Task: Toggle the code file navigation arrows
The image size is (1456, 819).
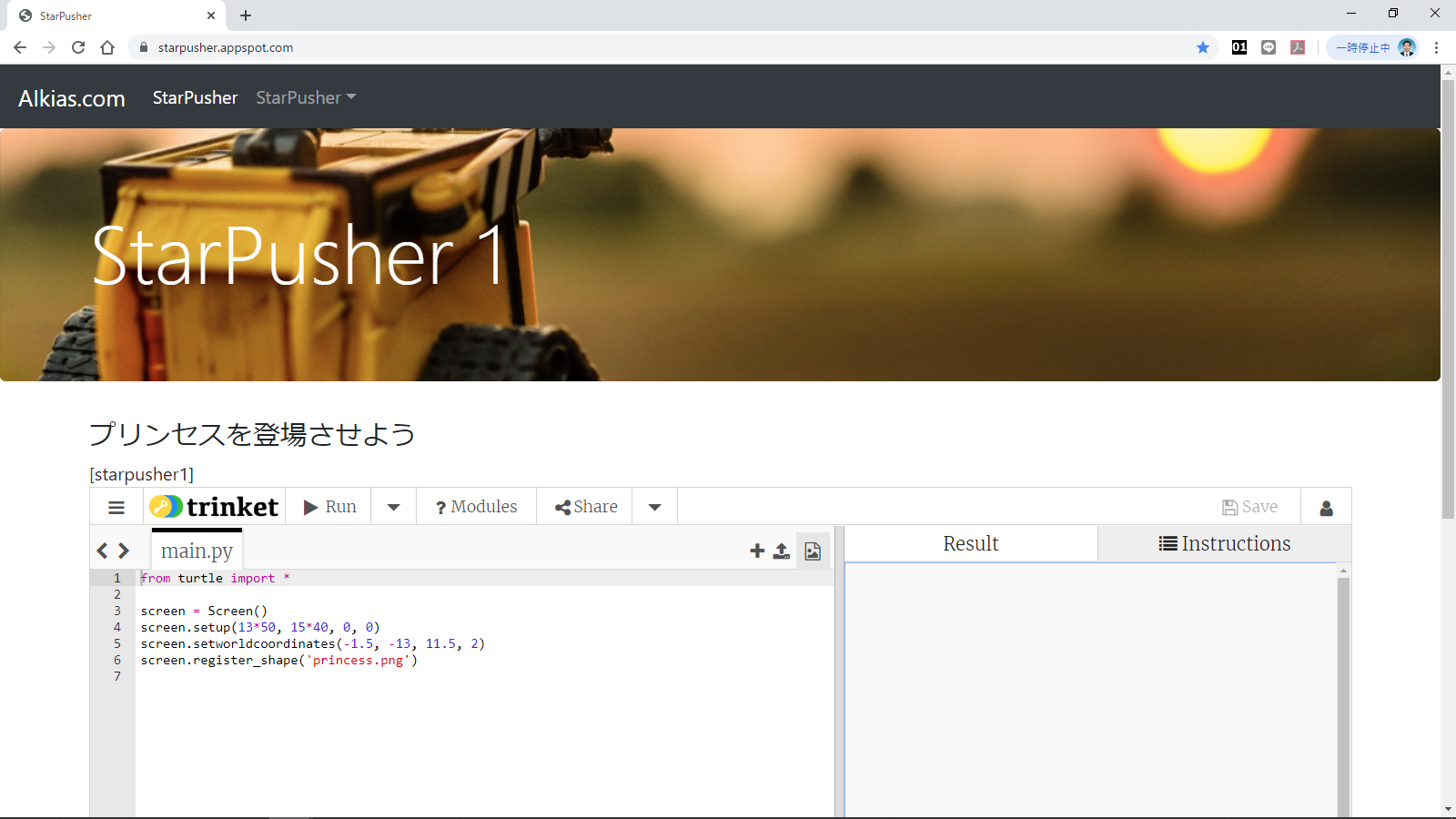Action: click(x=113, y=551)
